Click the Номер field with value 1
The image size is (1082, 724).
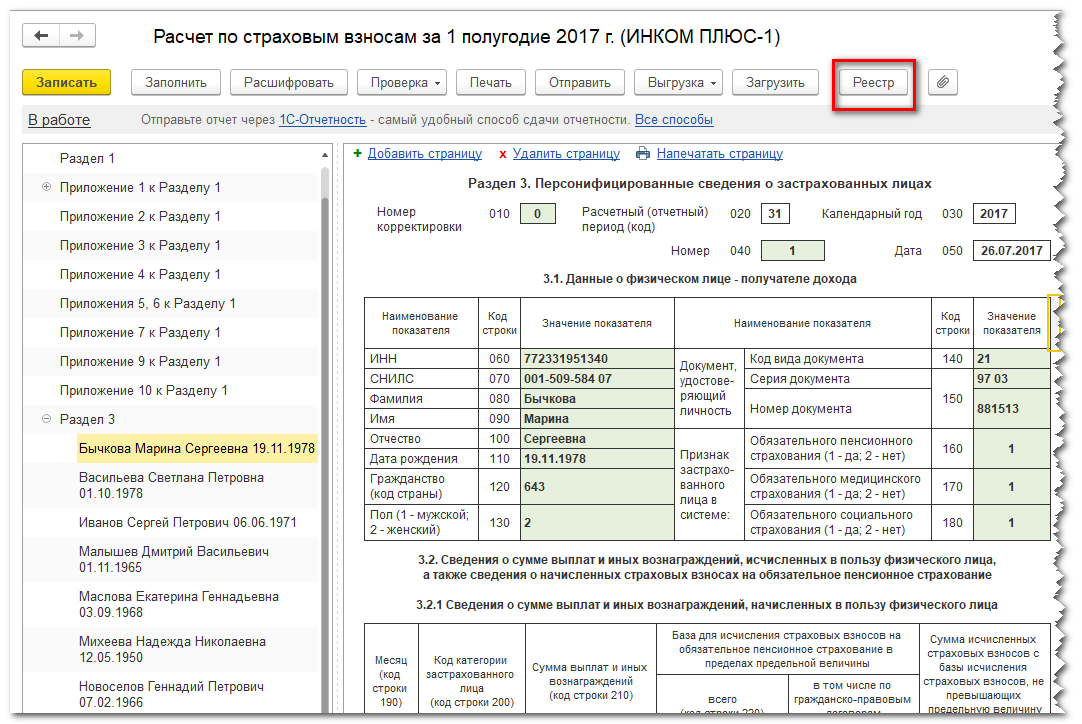click(x=792, y=251)
